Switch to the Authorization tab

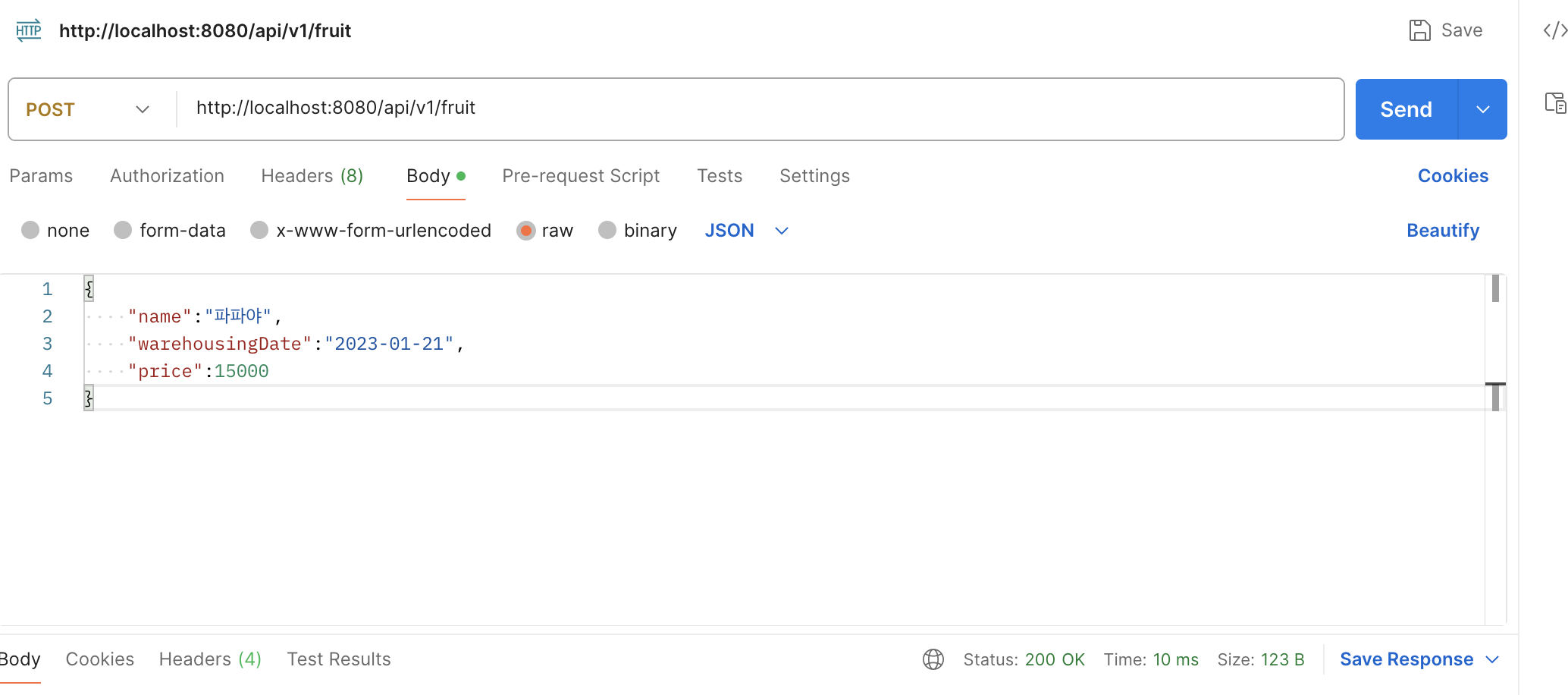point(167,176)
